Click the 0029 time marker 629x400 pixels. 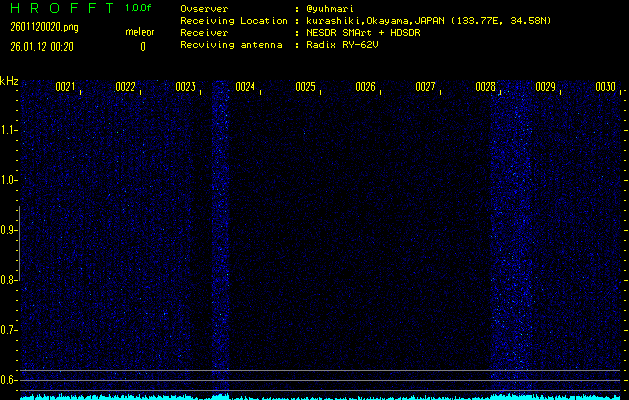coord(545,87)
